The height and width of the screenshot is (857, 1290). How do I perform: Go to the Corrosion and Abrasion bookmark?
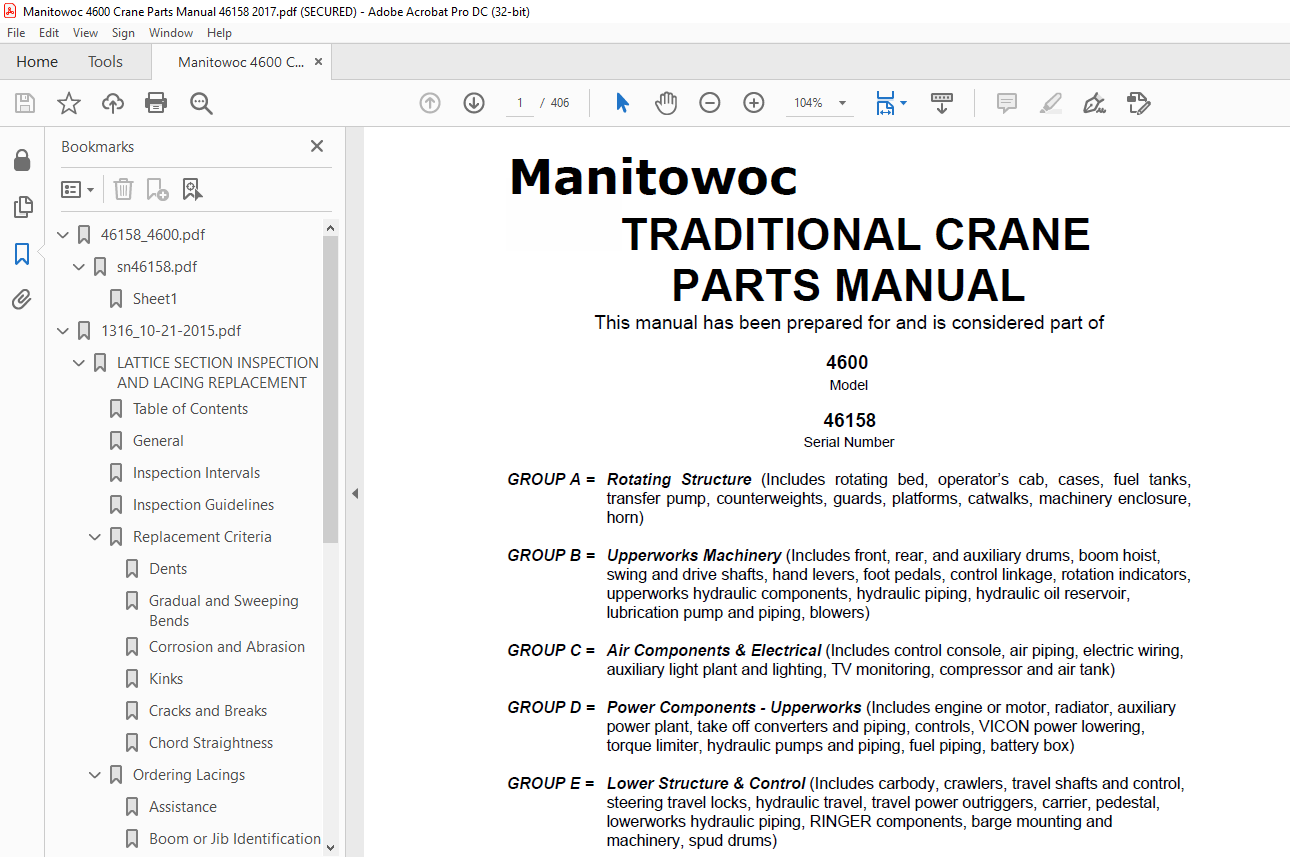[227, 647]
